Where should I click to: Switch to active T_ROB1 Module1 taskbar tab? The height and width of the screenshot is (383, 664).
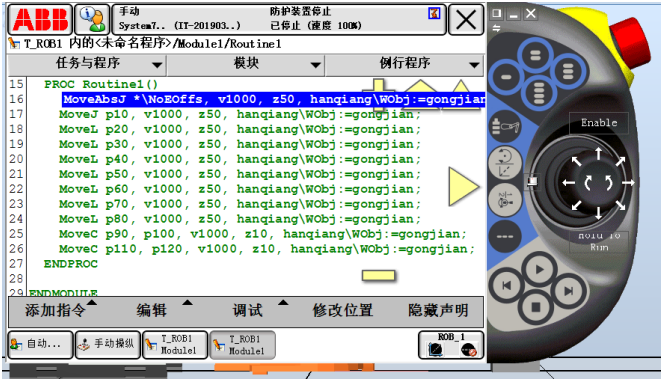click(x=242, y=344)
